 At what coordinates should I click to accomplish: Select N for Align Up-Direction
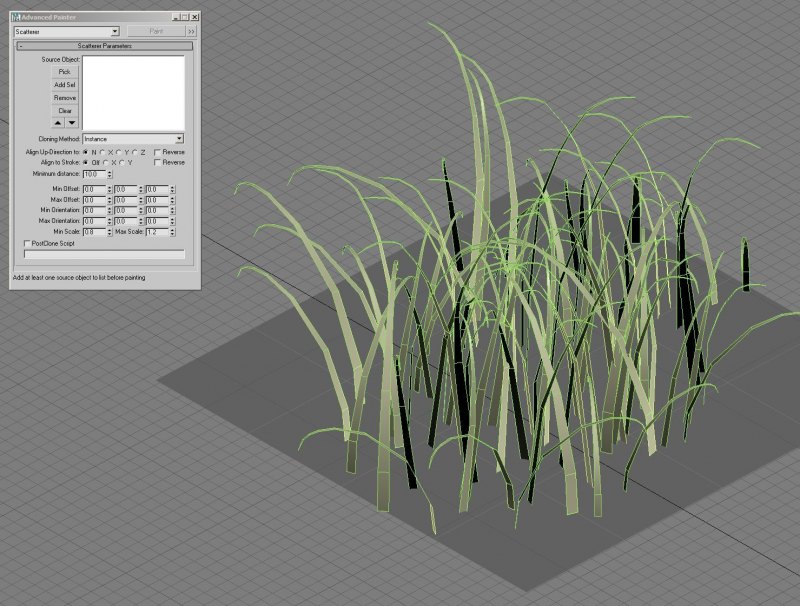coord(86,153)
